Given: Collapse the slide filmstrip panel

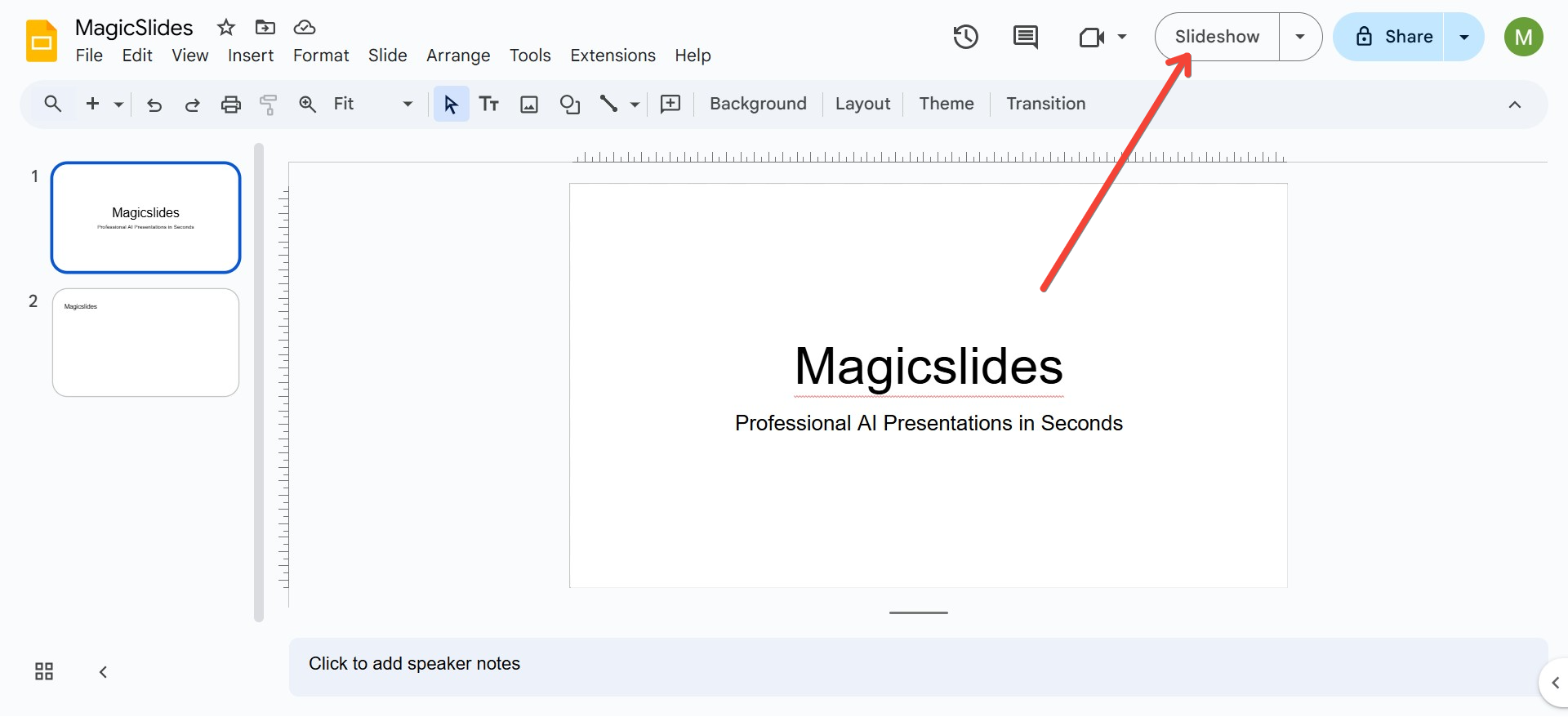Looking at the screenshot, I should click(103, 672).
